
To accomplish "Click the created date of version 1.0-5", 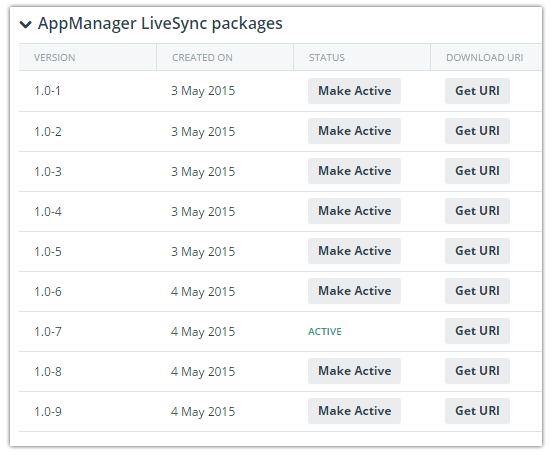I will [203, 252].
